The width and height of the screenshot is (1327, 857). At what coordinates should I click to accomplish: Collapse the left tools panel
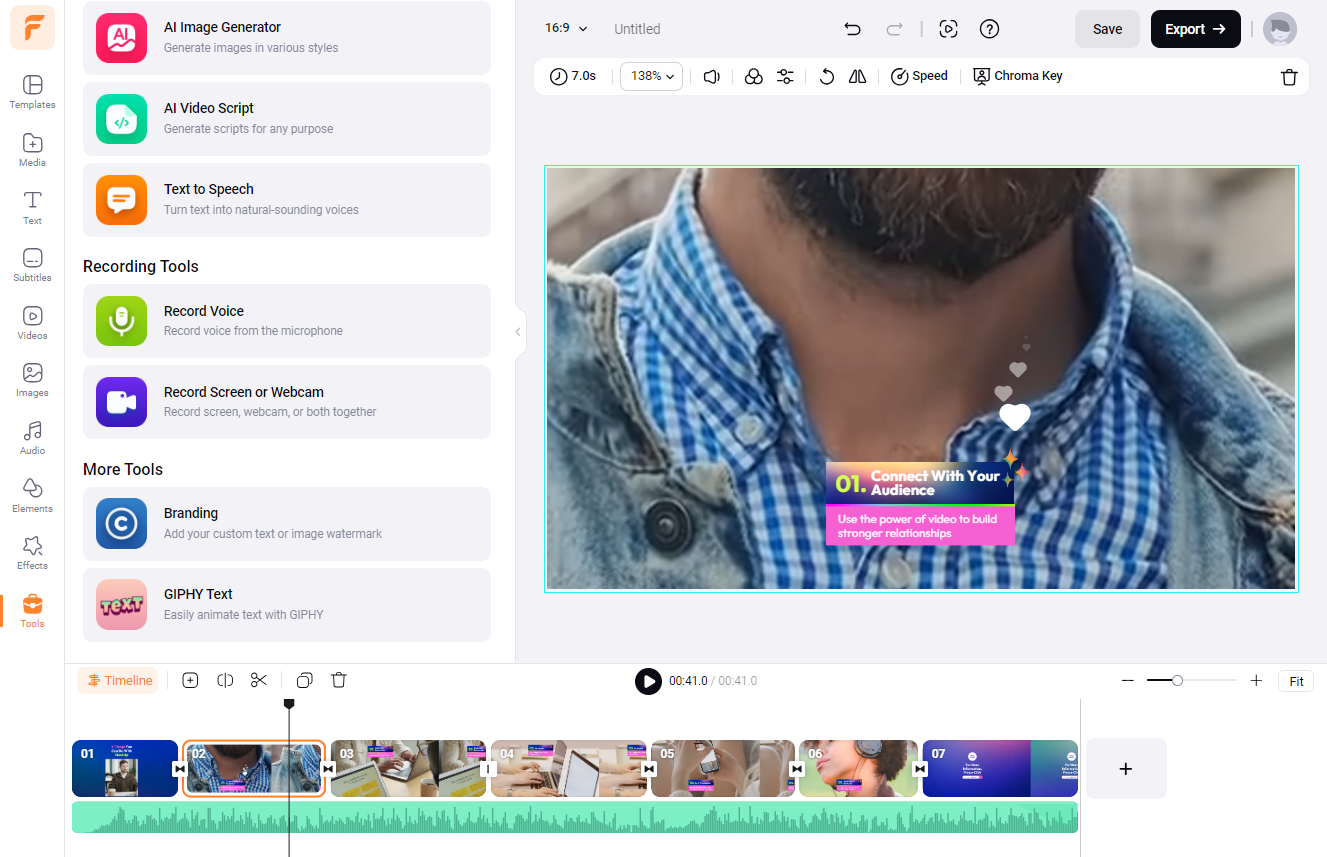518,332
